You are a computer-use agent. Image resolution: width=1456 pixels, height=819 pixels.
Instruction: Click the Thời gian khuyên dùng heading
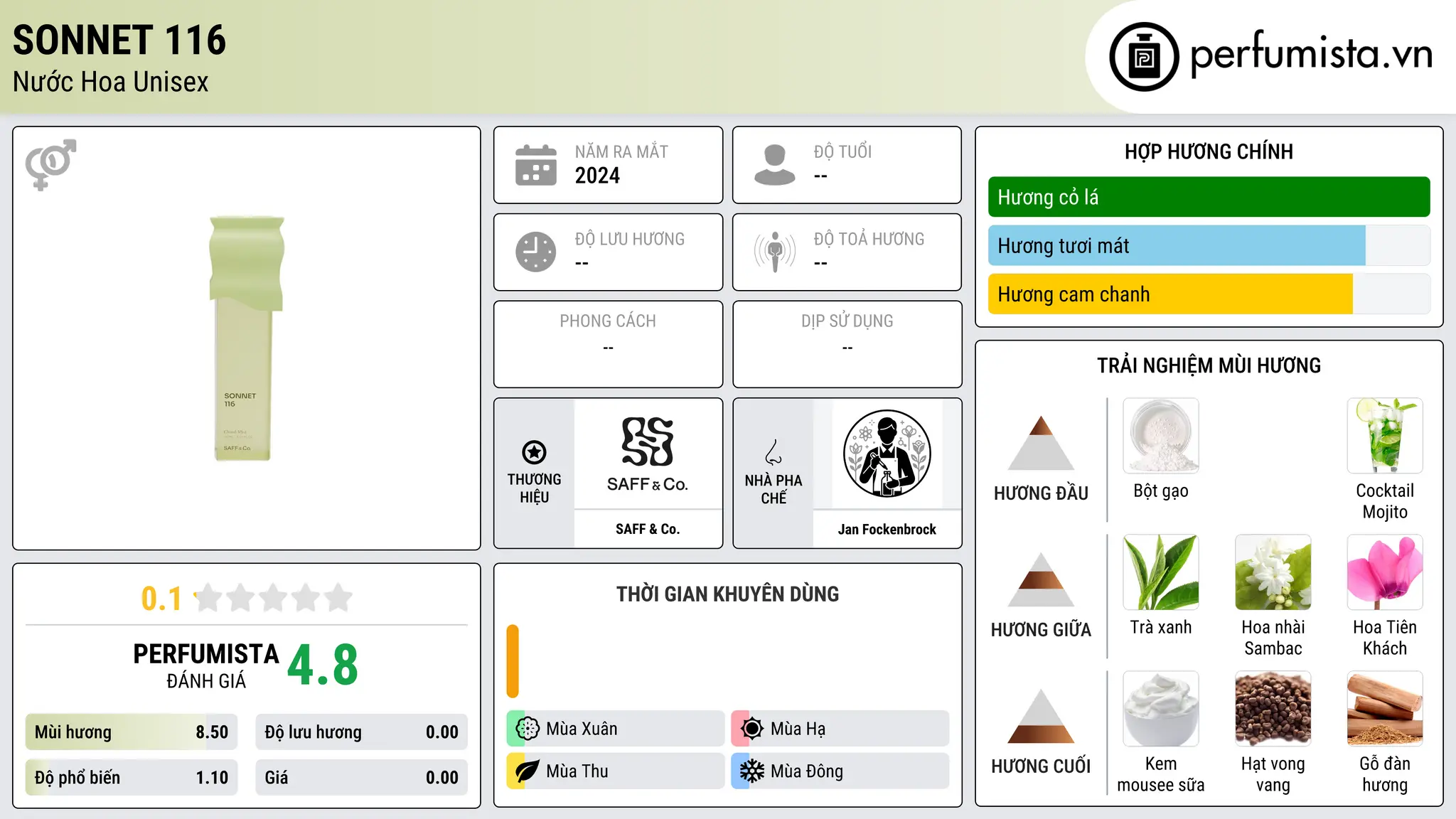727,594
